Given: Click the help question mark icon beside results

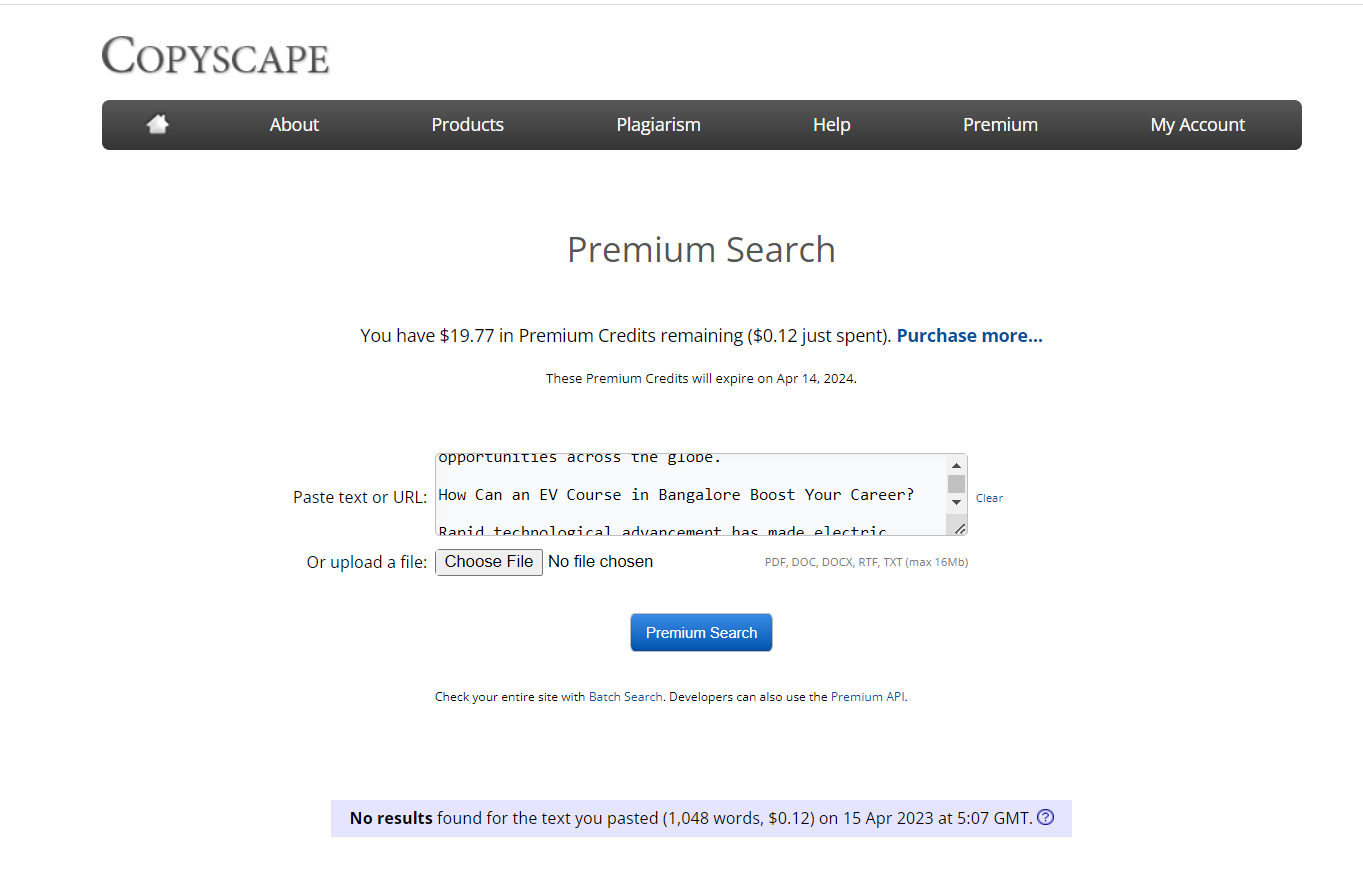Looking at the screenshot, I should pyautogui.click(x=1046, y=817).
